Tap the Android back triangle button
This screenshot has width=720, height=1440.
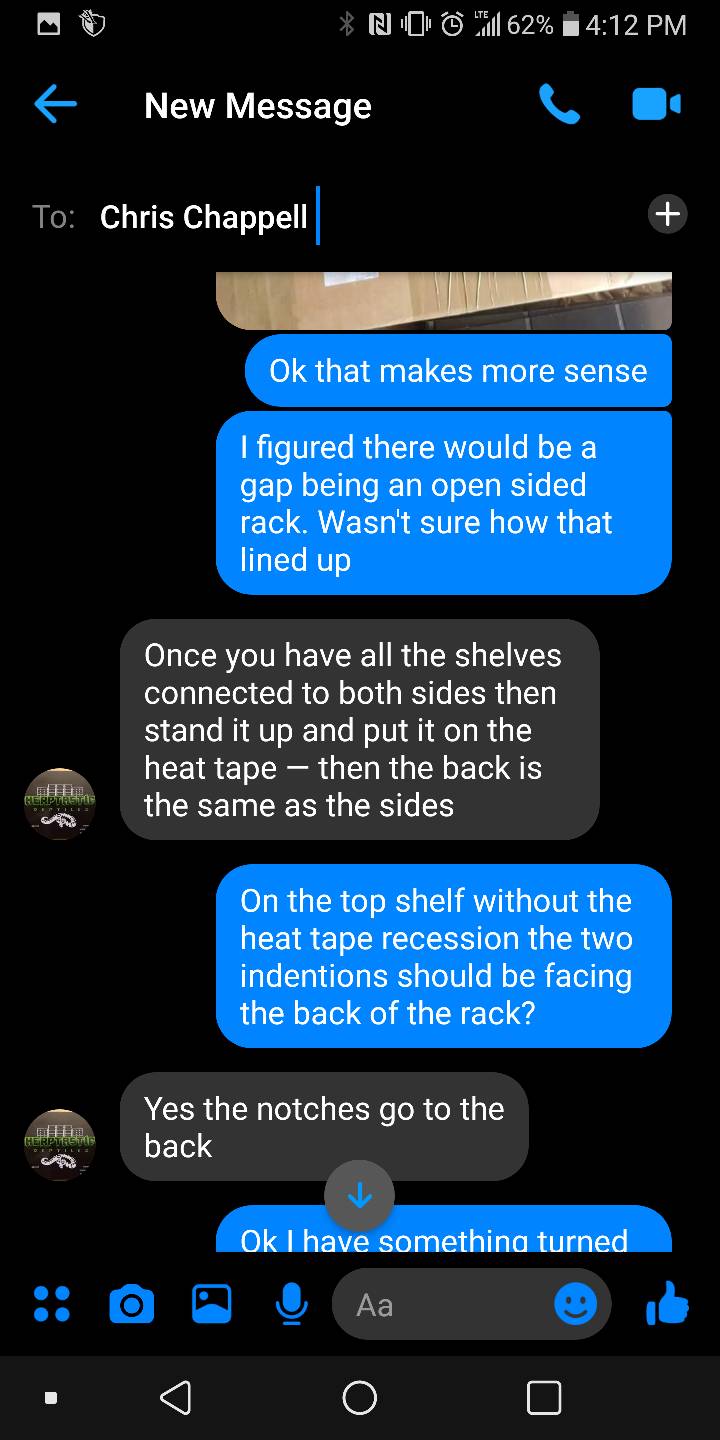click(x=176, y=1397)
